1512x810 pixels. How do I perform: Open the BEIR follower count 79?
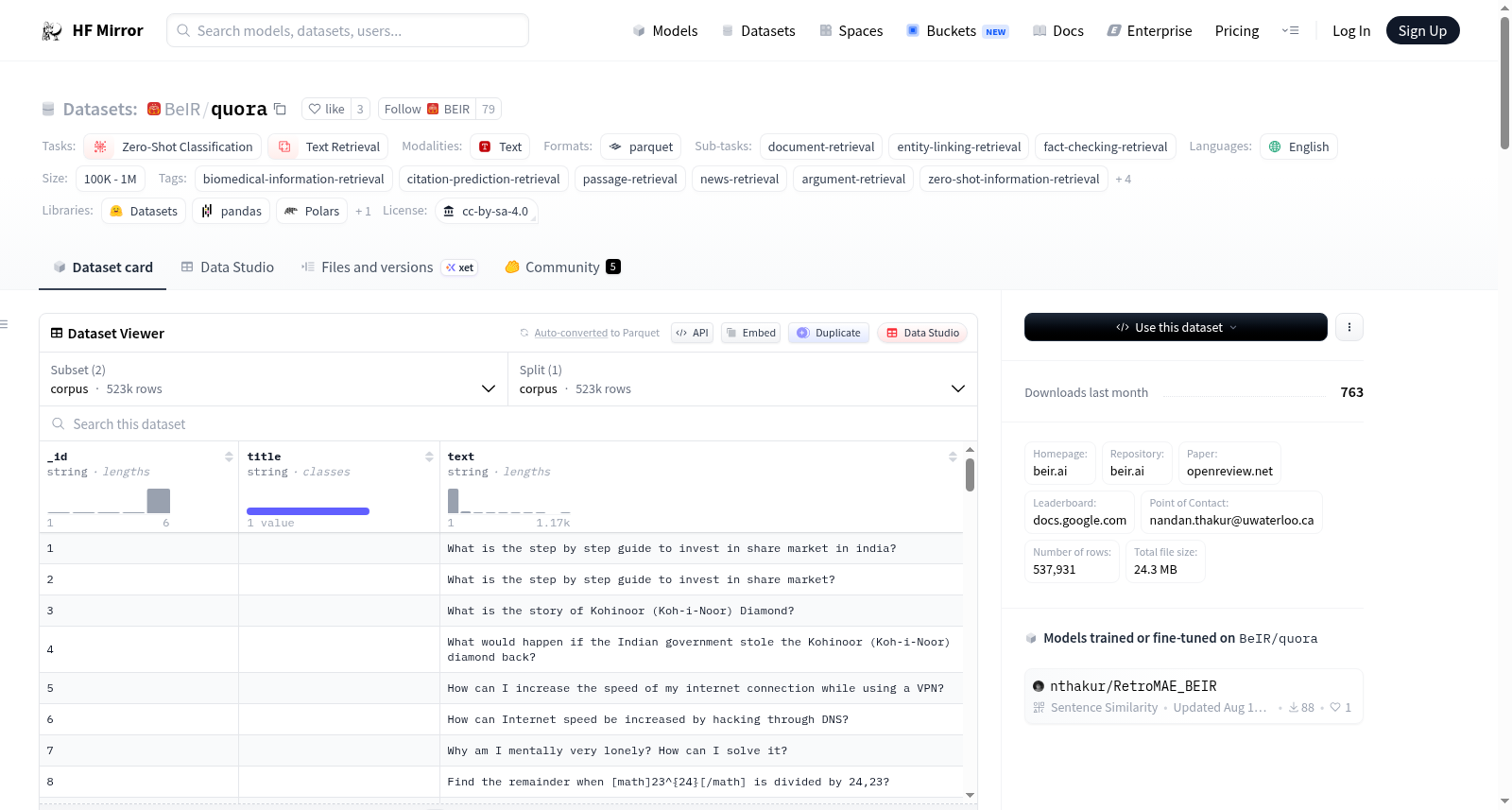pos(489,109)
